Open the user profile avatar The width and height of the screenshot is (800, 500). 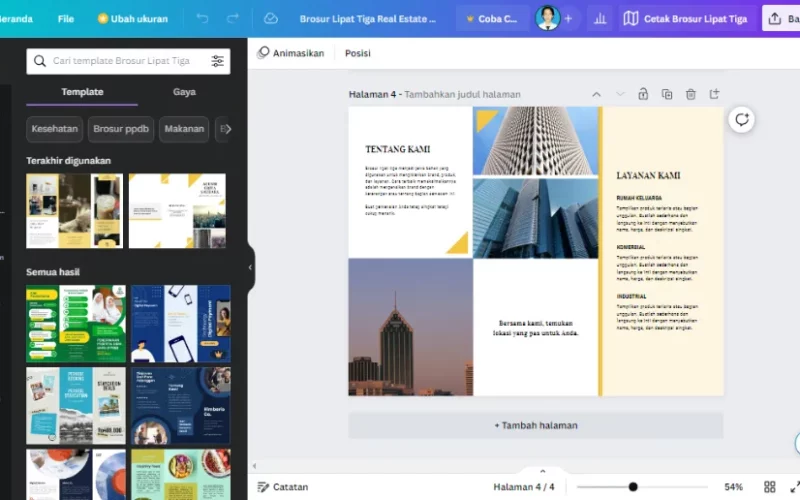[x=547, y=18]
